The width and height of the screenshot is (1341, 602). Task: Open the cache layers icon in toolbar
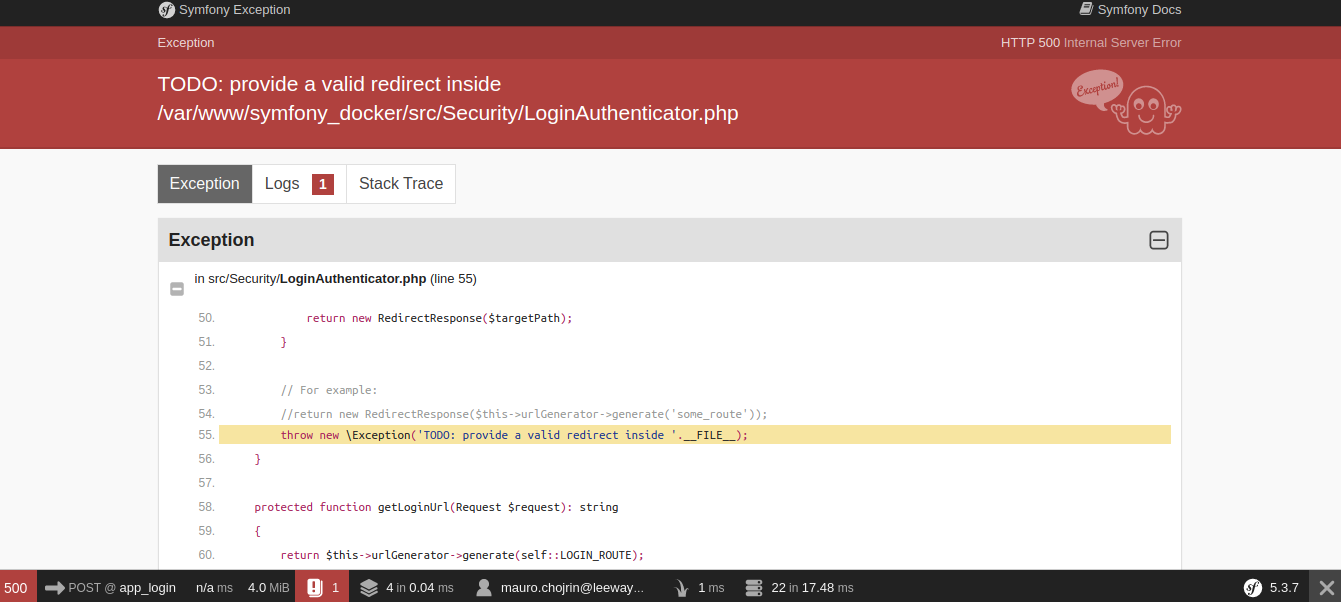[369, 587]
